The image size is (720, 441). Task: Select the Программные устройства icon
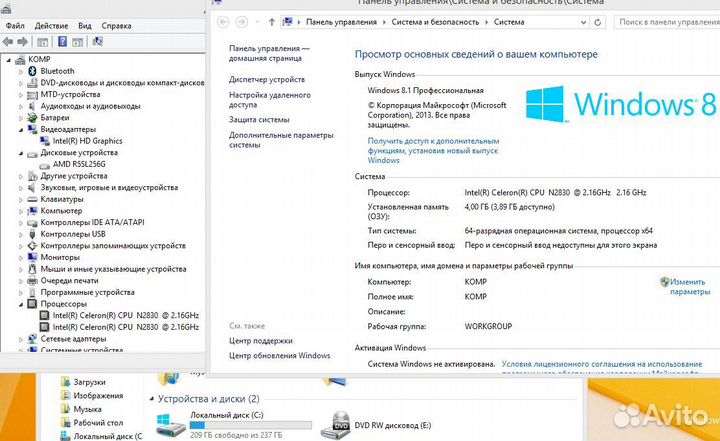32,293
